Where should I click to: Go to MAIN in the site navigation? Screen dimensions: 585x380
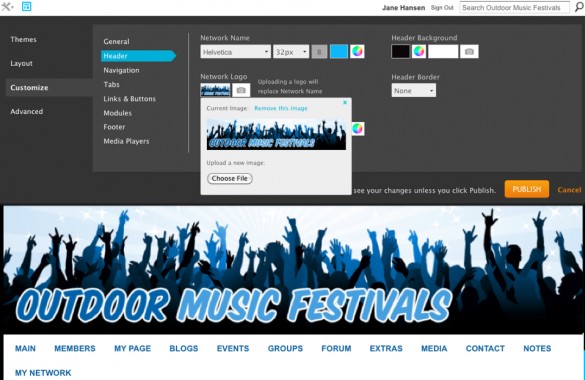(x=25, y=348)
